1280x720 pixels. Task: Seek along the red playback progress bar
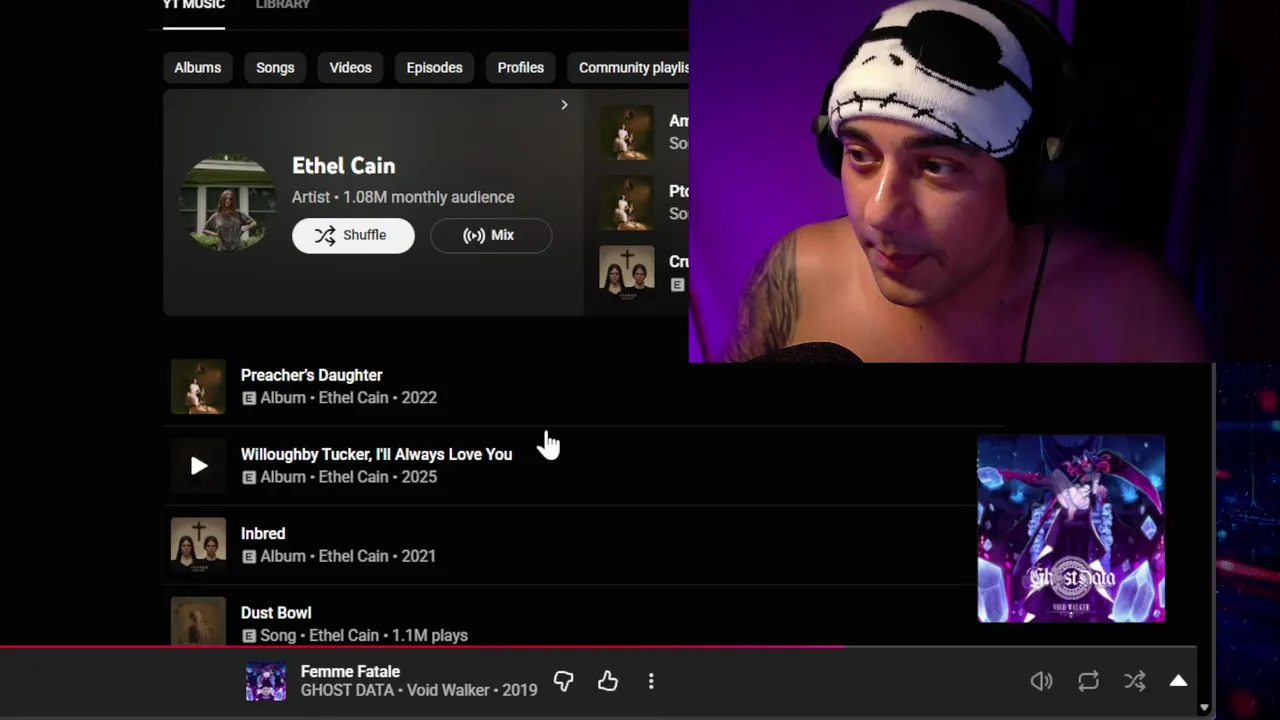[x=598, y=647]
